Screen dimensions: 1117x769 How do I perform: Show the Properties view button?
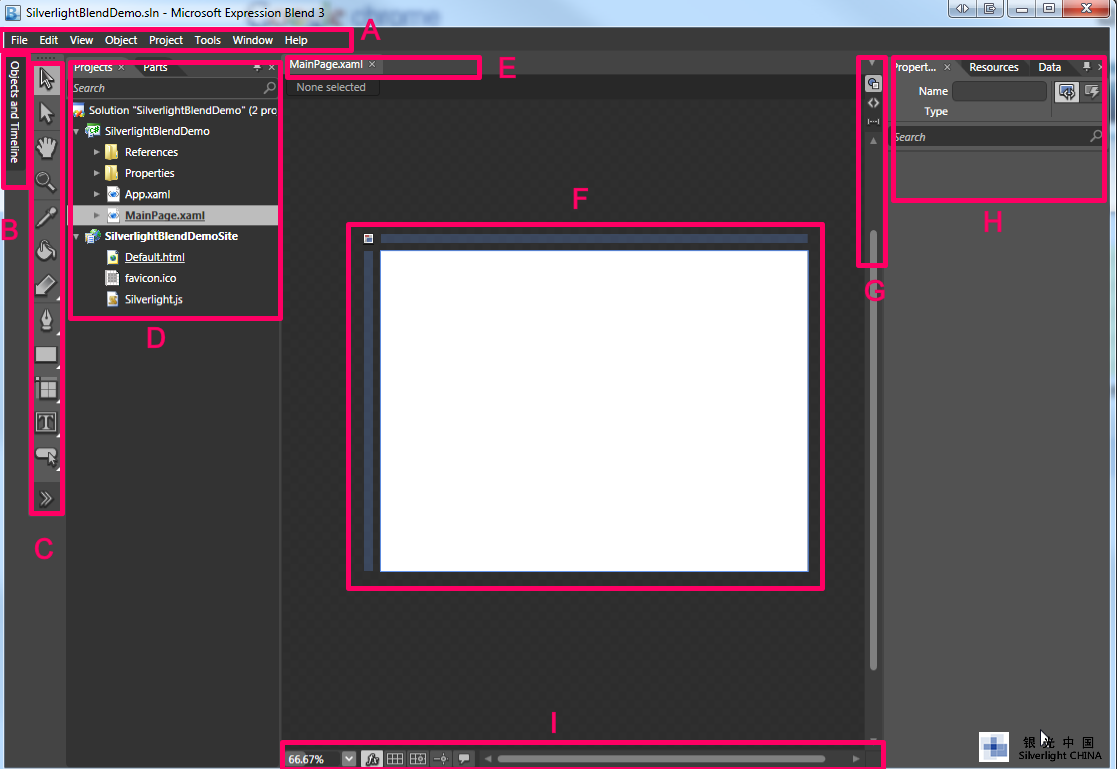(x=1066, y=91)
